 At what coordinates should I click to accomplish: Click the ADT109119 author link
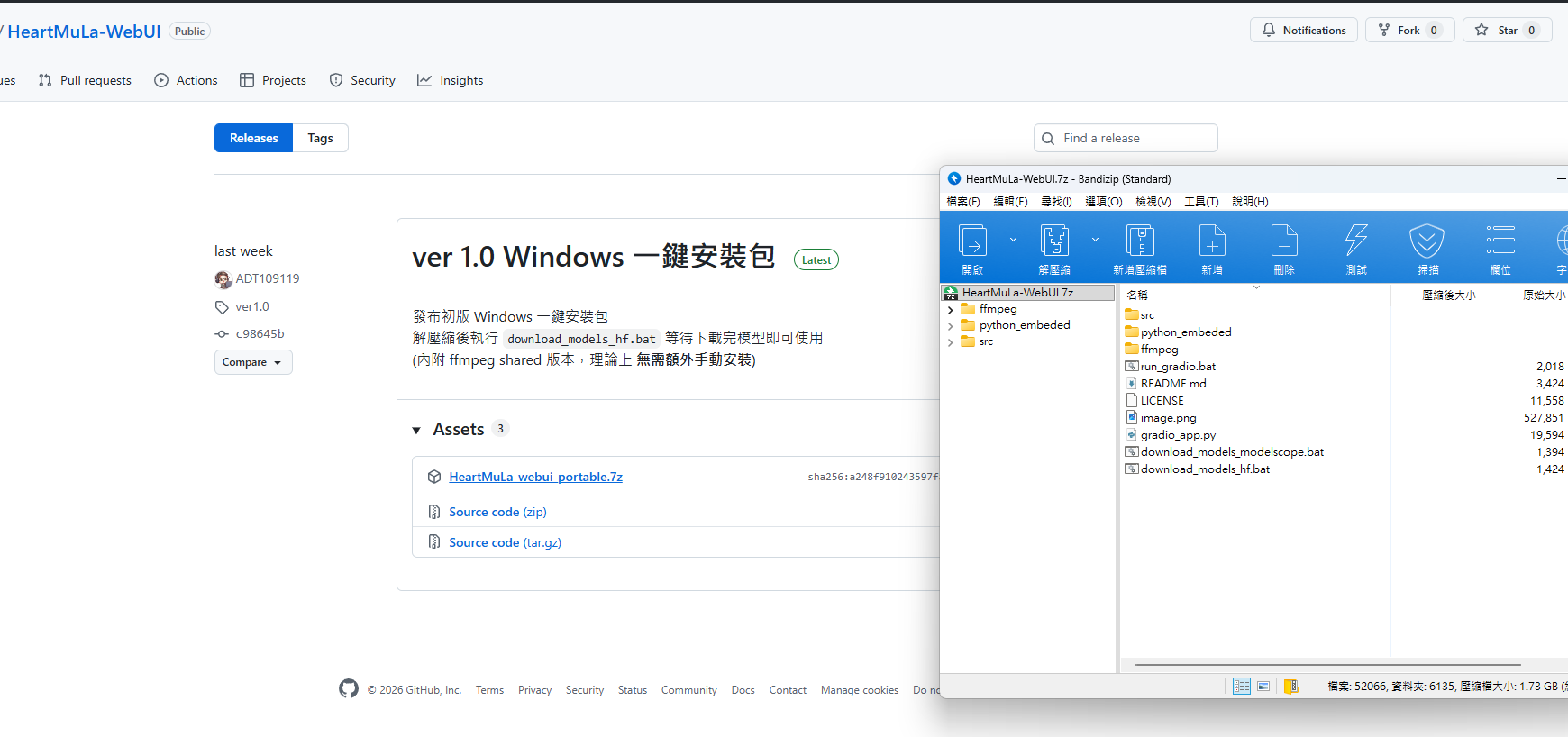(268, 279)
